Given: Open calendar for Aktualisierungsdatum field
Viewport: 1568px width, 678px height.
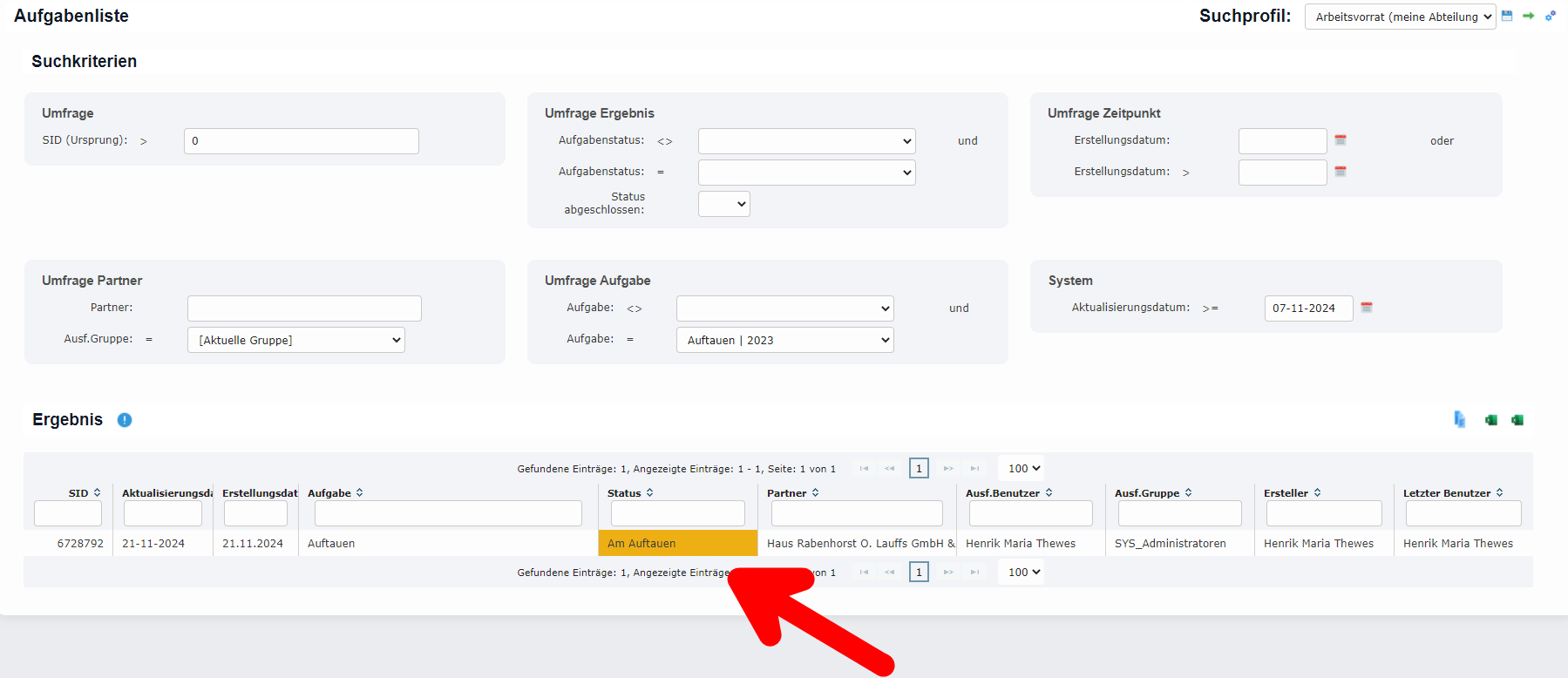Looking at the screenshot, I should (1367, 308).
